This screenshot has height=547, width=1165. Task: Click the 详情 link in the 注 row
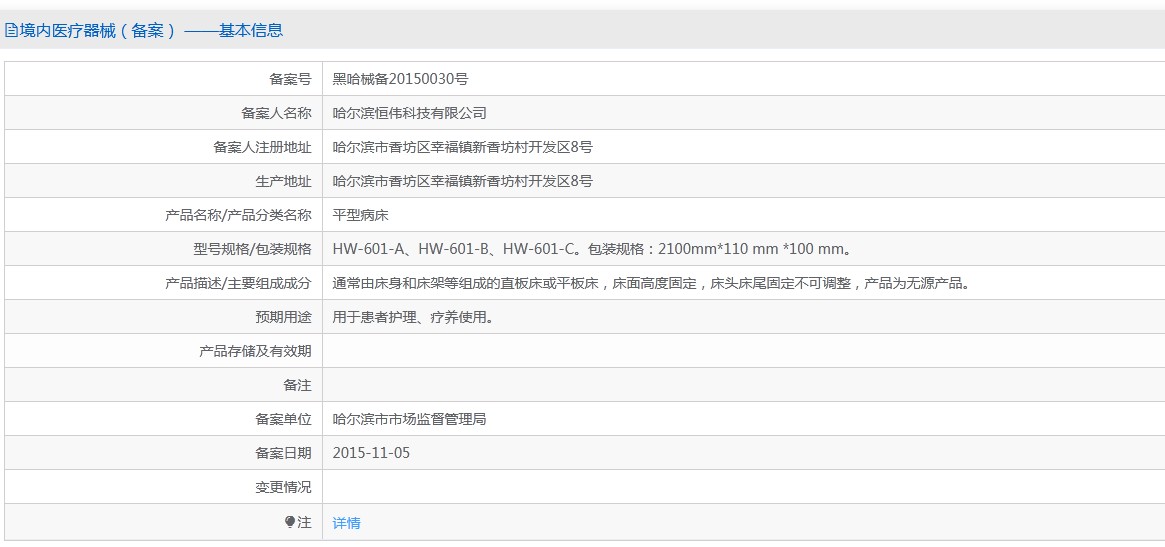(346, 523)
